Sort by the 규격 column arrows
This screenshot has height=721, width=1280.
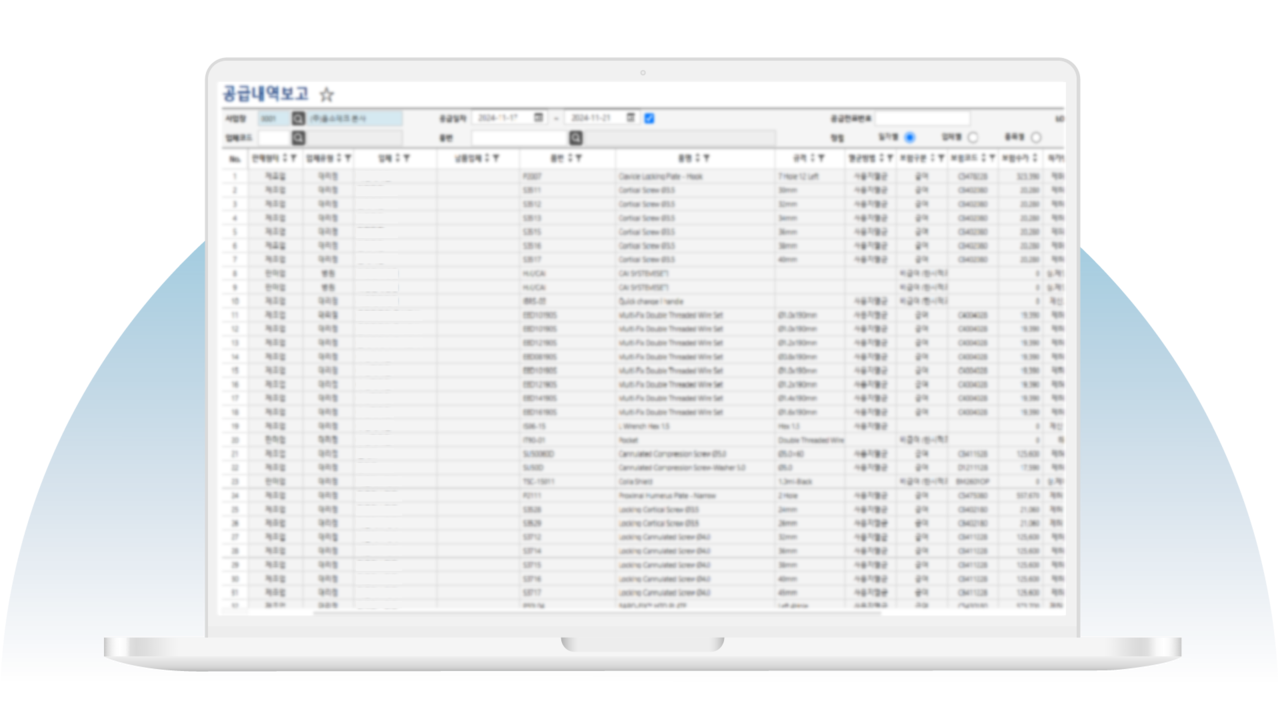[813, 158]
